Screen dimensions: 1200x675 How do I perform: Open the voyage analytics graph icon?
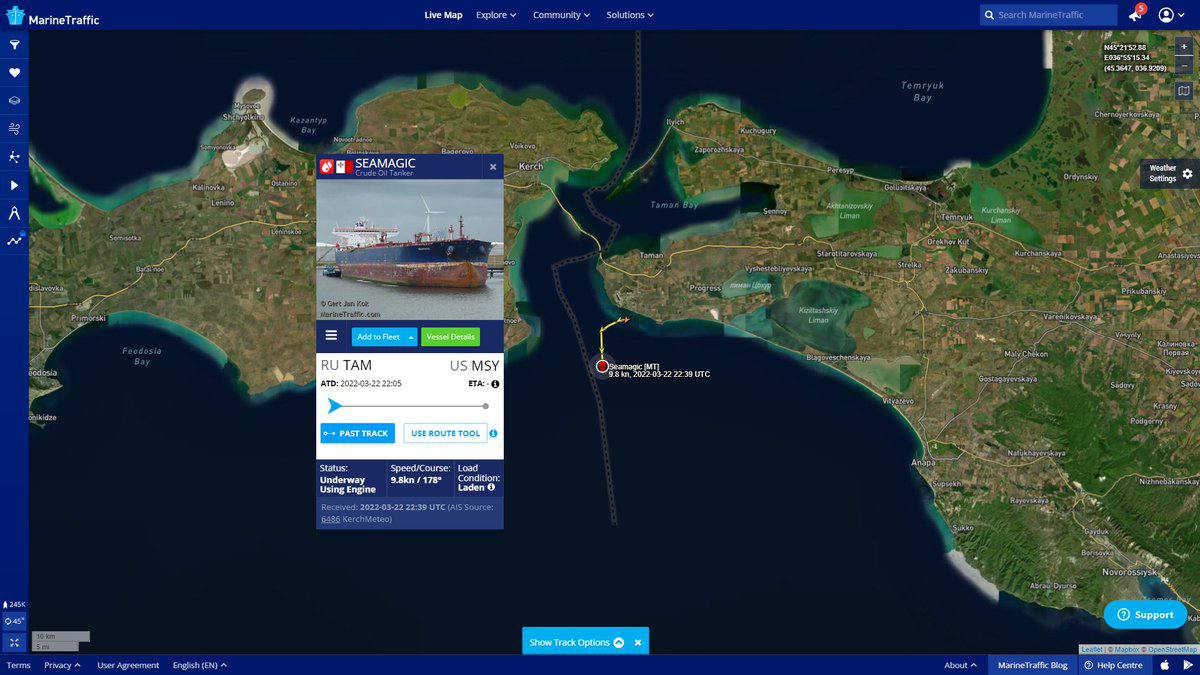click(14, 240)
